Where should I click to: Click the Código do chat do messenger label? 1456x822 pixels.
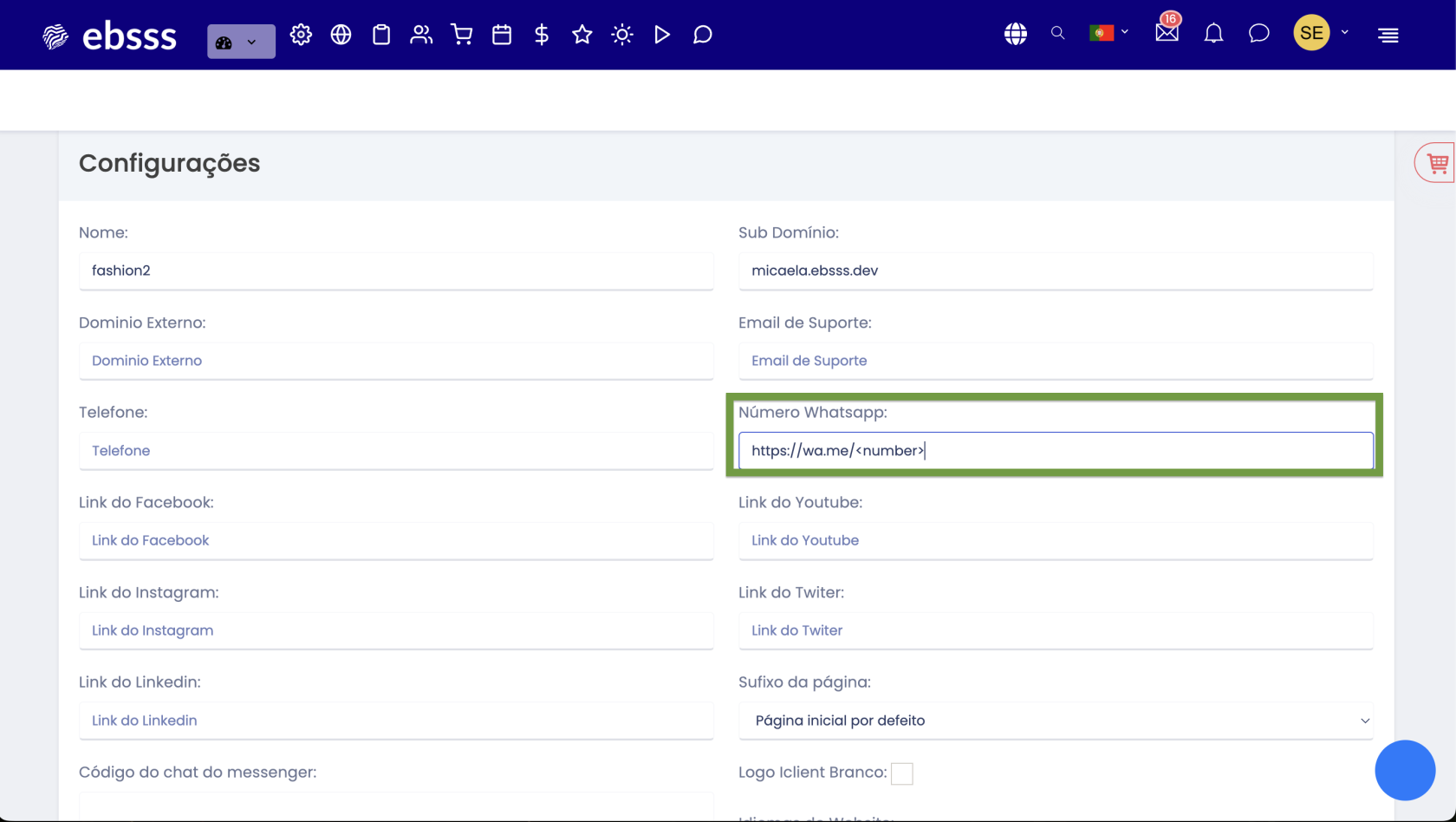(198, 772)
